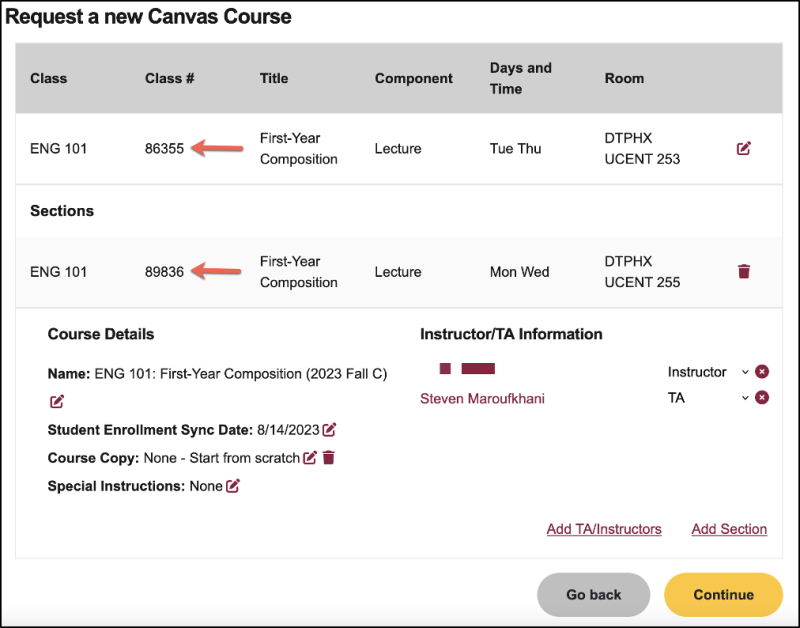Open Steven Maroufkhani's name link
The image size is (800, 628).
(482, 398)
